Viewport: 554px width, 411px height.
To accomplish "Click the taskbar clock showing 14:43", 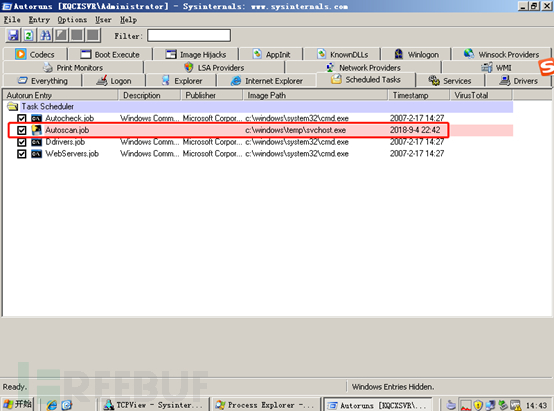I will coord(536,405).
